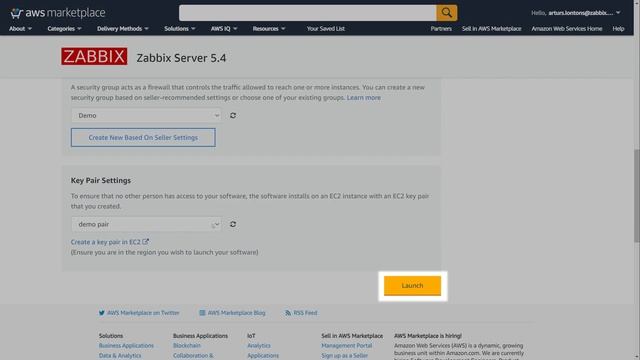Open the IoT Analytics footer link
This screenshot has height=360, width=640.
coord(259,345)
